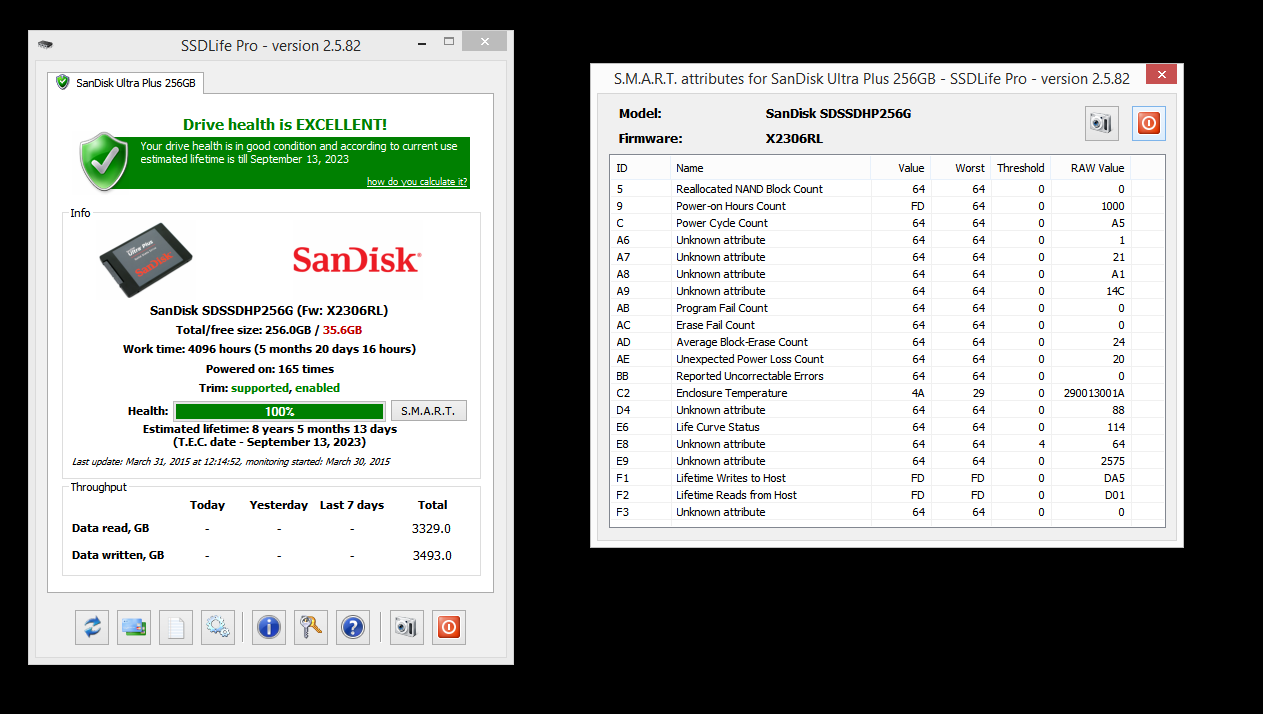1263x714 pixels.
Task: Open the S.M.A.R.T. button beside health bar
Action: click(428, 411)
